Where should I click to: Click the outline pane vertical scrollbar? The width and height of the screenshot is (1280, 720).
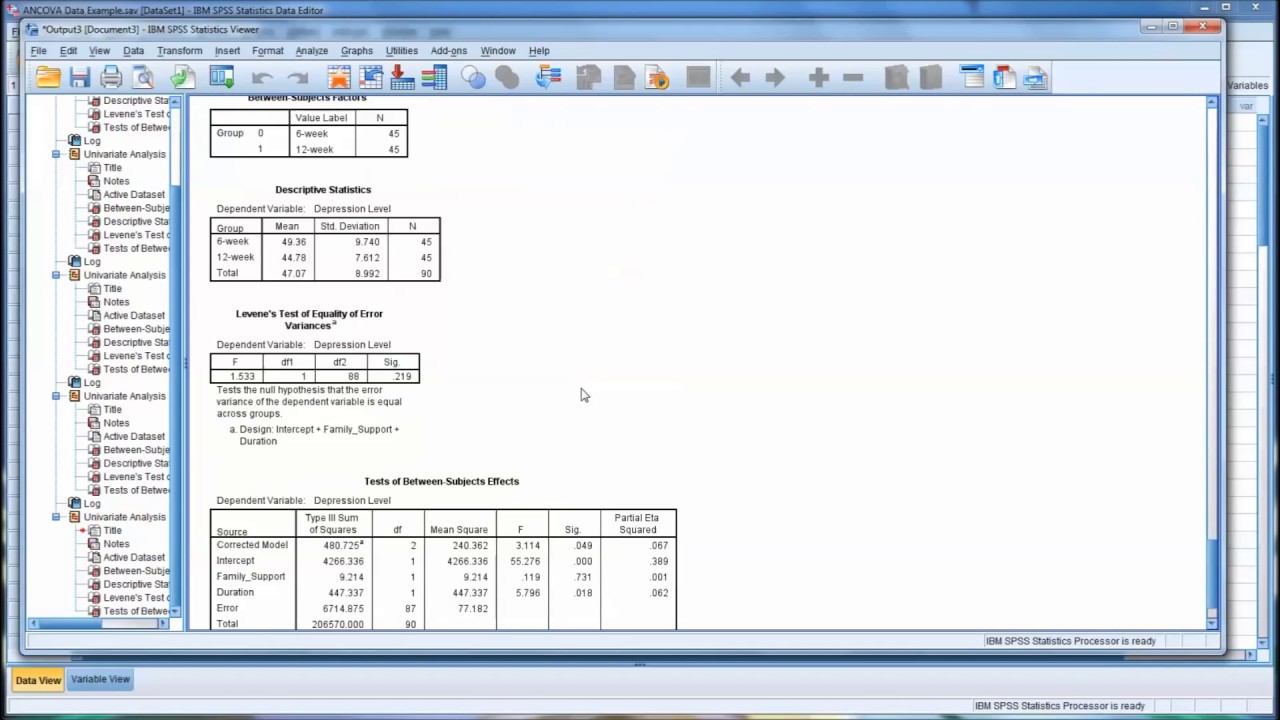coord(176,355)
